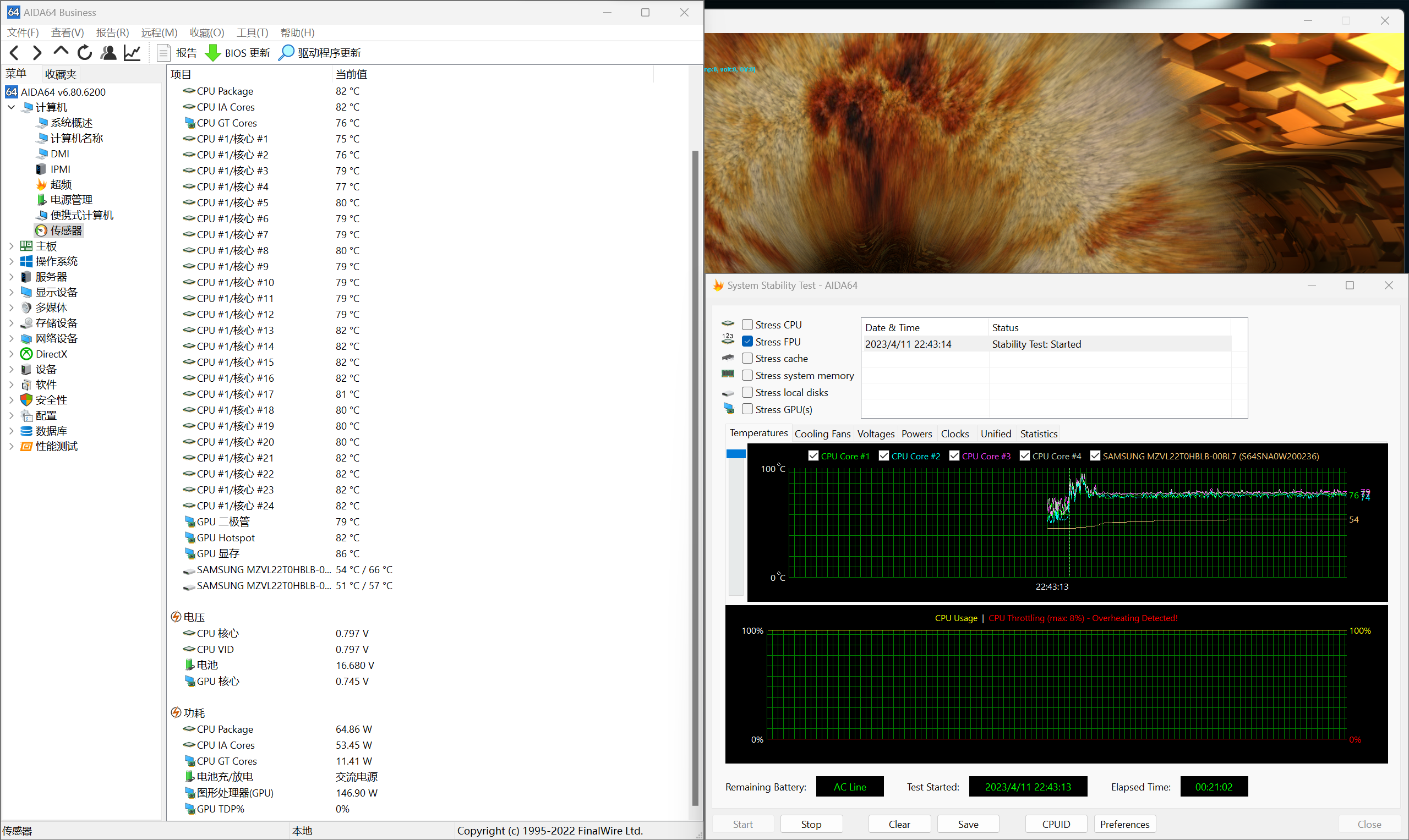Click the sensor list vertical scrollbar
1409x840 pixels.
[x=696, y=478]
